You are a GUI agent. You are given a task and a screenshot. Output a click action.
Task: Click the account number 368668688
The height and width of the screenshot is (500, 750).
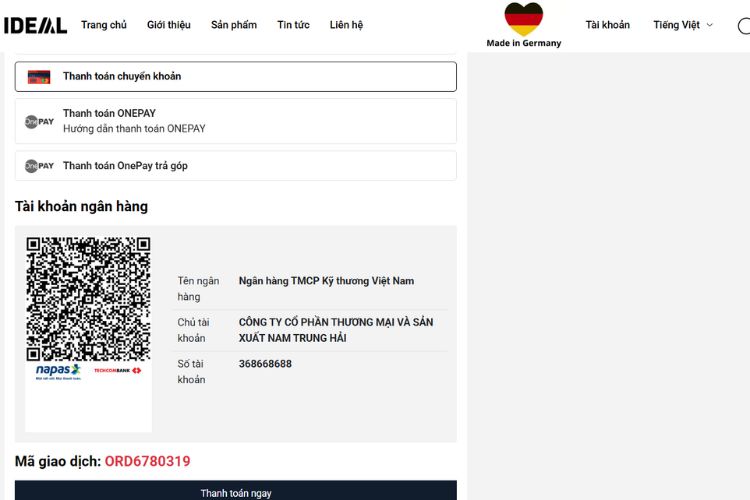265,364
